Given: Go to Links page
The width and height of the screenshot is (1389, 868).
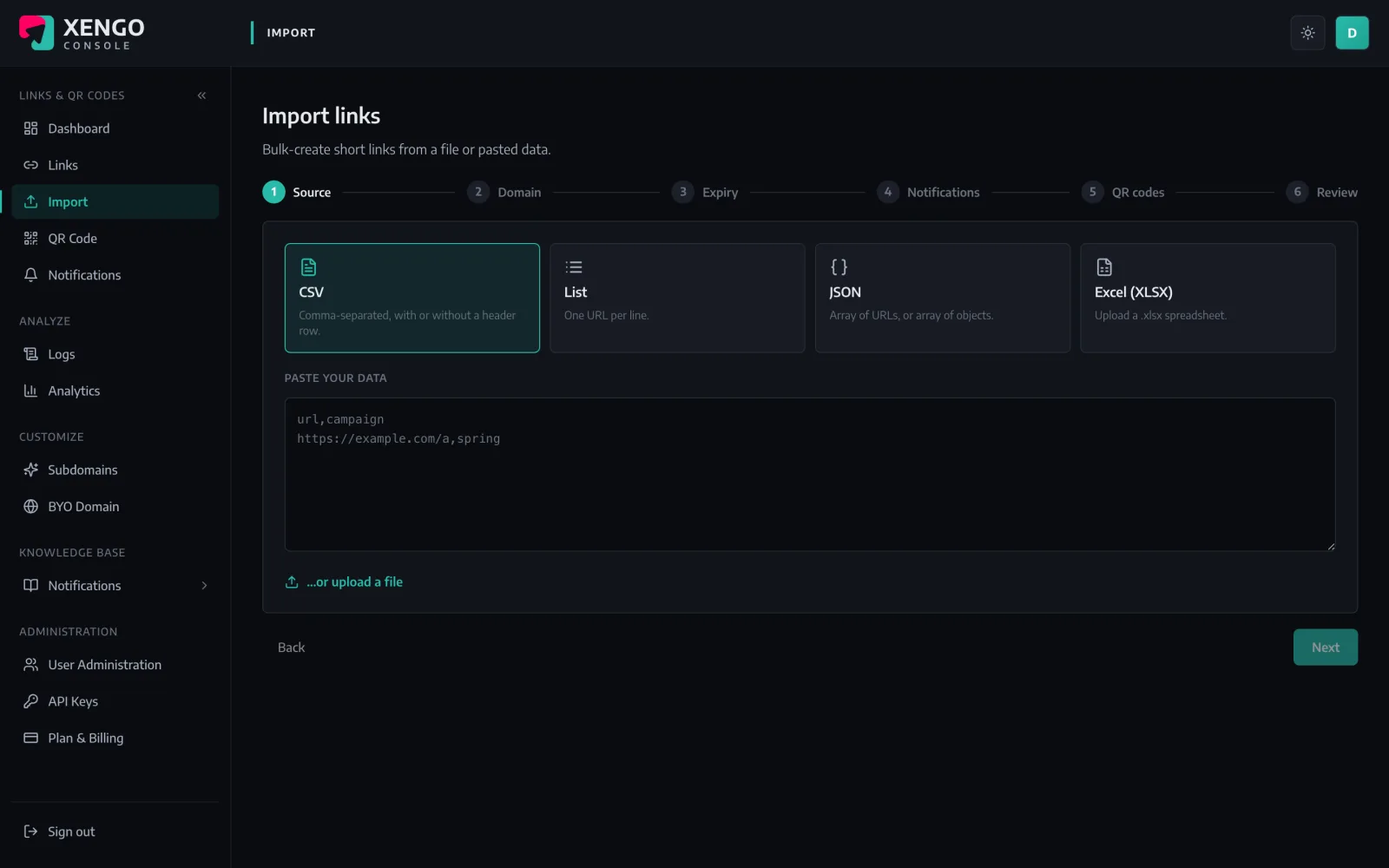Looking at the screenshot, I should pyautogui.click(x=115, y=165).
